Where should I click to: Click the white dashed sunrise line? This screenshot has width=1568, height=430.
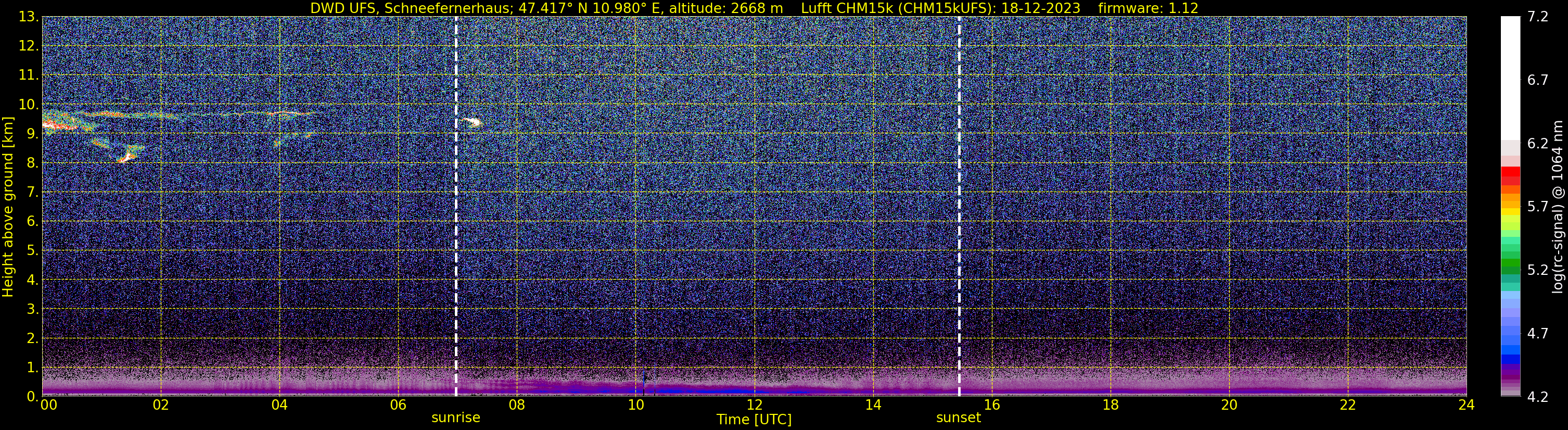pyautogui.click(x=456, y=207)
